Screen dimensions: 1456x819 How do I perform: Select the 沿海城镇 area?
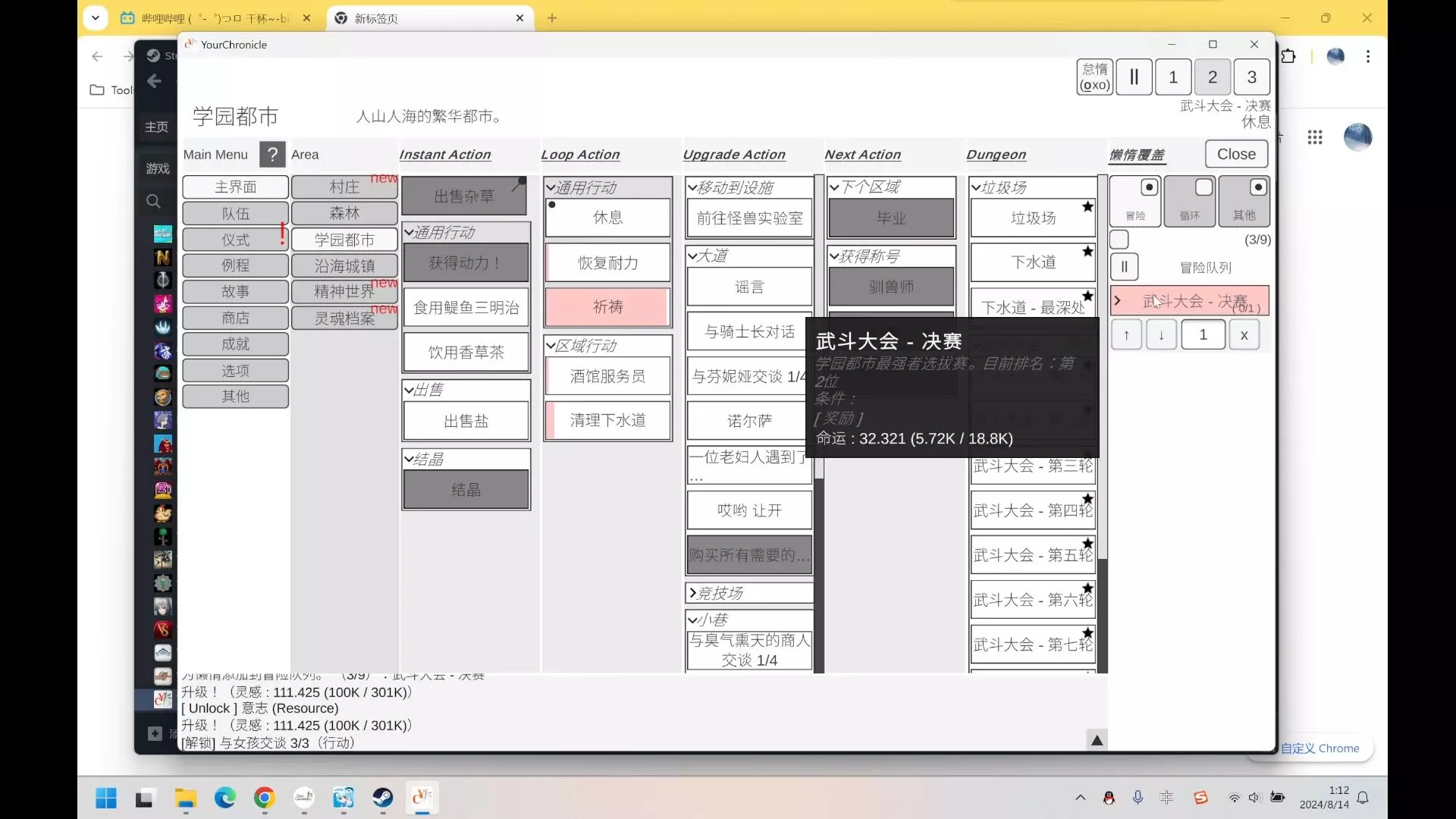tap(344, 266)
